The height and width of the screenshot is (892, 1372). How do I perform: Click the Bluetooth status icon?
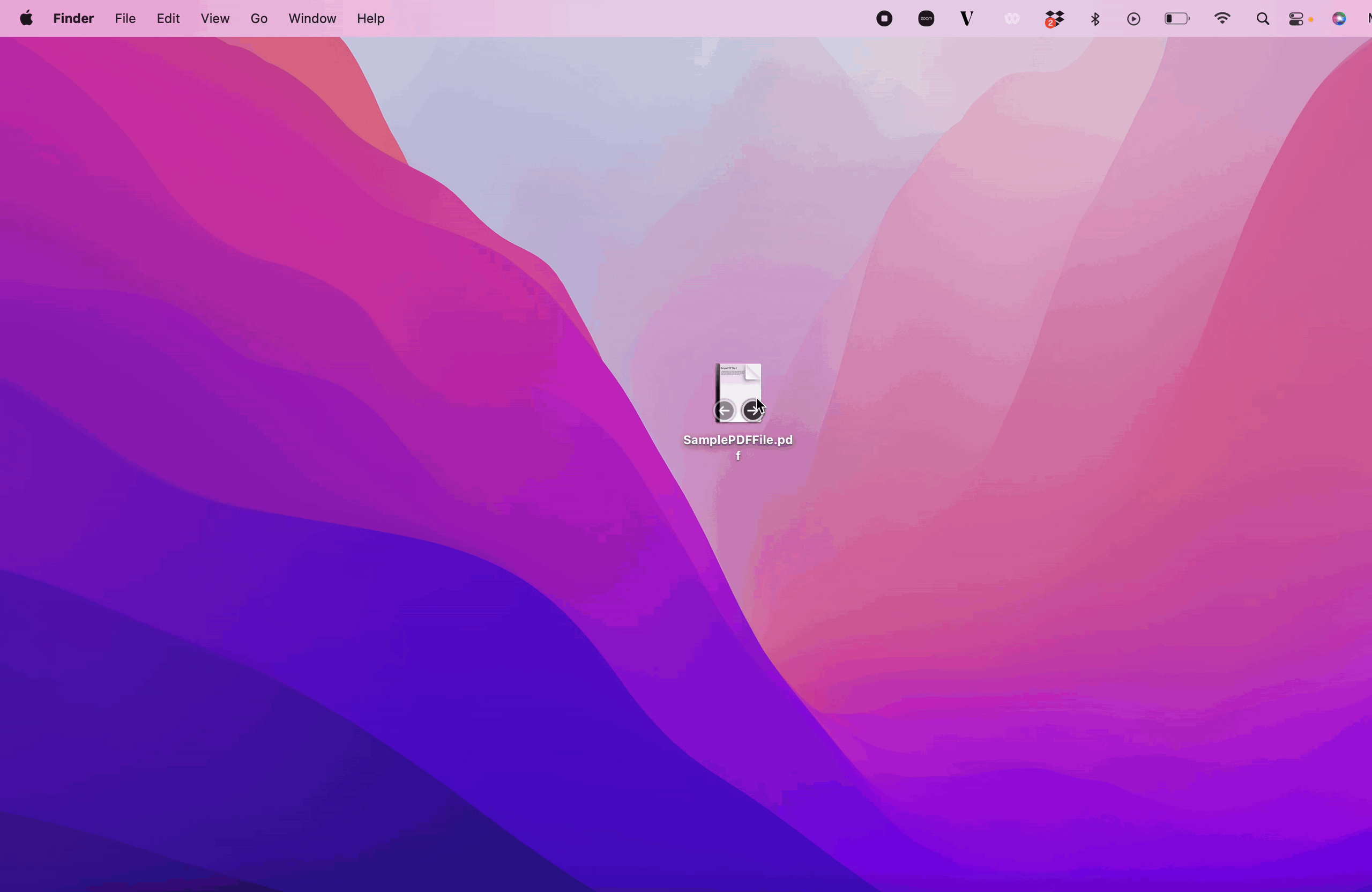click(x=1095, y=19)
